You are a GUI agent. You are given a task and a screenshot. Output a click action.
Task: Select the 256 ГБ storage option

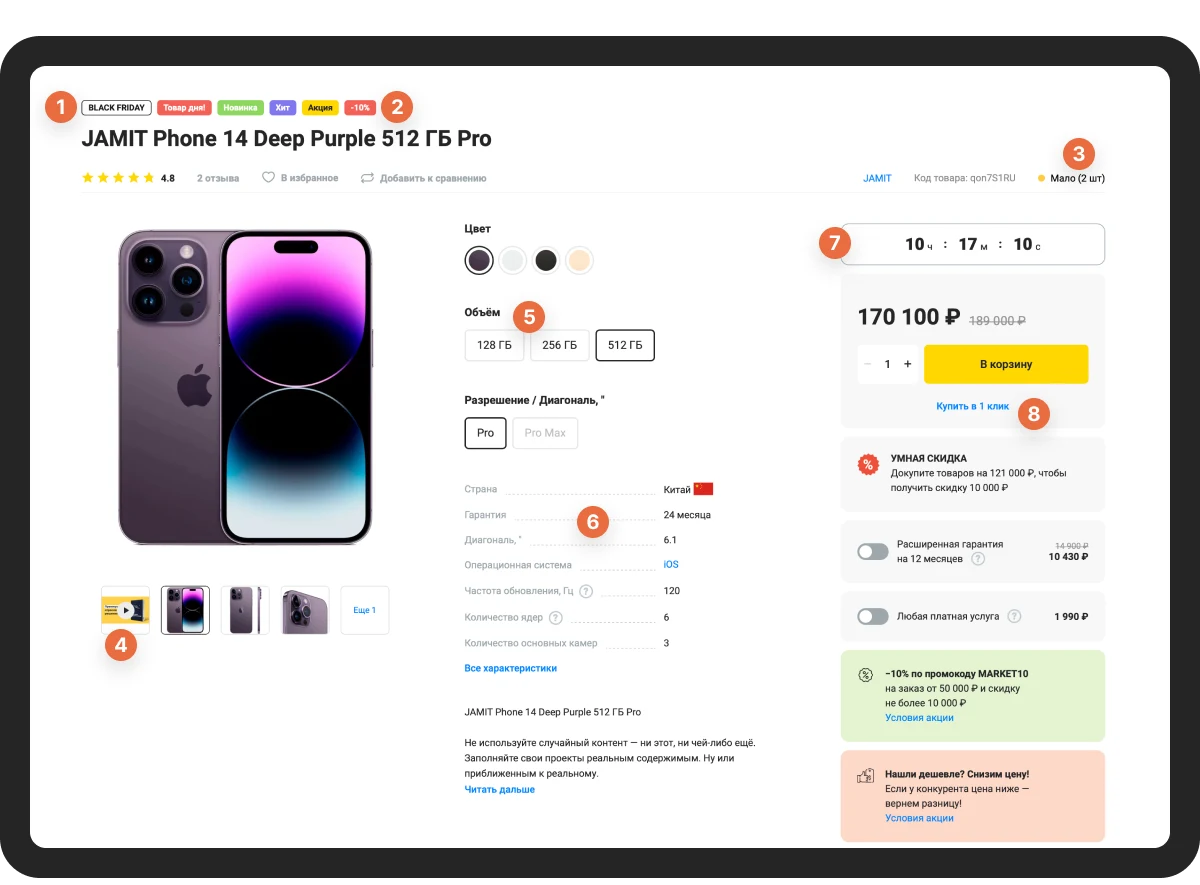tap(559, 345)
